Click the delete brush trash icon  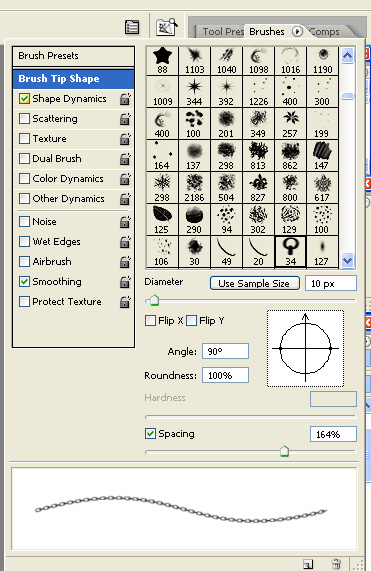[336, 564]
